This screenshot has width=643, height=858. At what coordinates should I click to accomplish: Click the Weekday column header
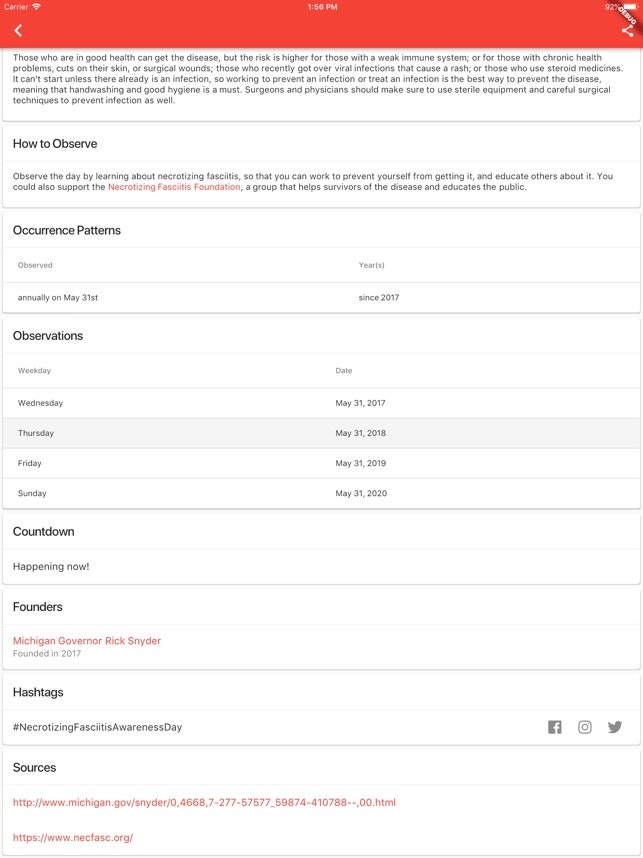click(34, 371)
